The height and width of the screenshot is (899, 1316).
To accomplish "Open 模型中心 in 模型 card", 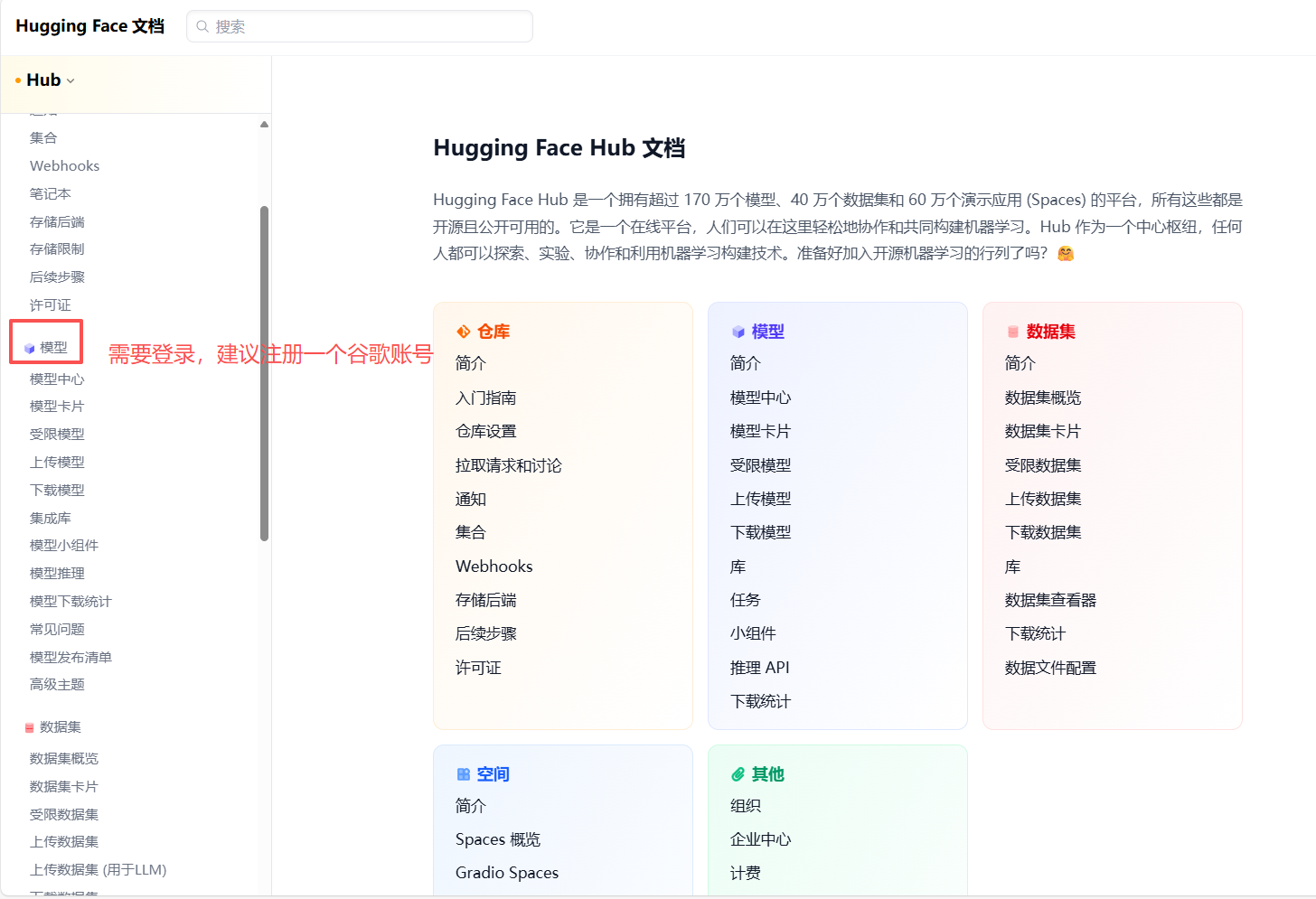I will point(761,398).
